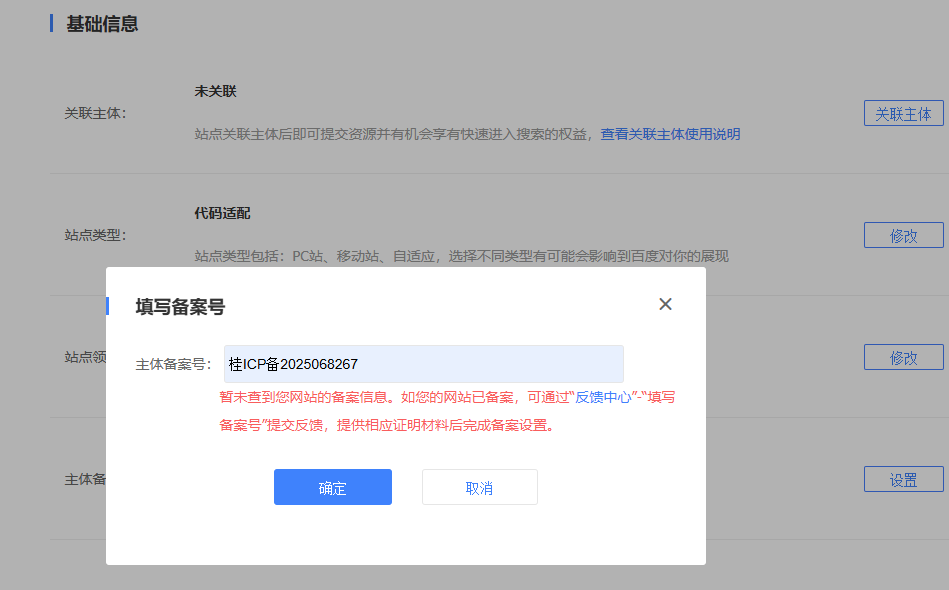Close the 填写备案号 dialog with the X icon
The width and height of the screenshot is (949, 590).
pos(665,304)
